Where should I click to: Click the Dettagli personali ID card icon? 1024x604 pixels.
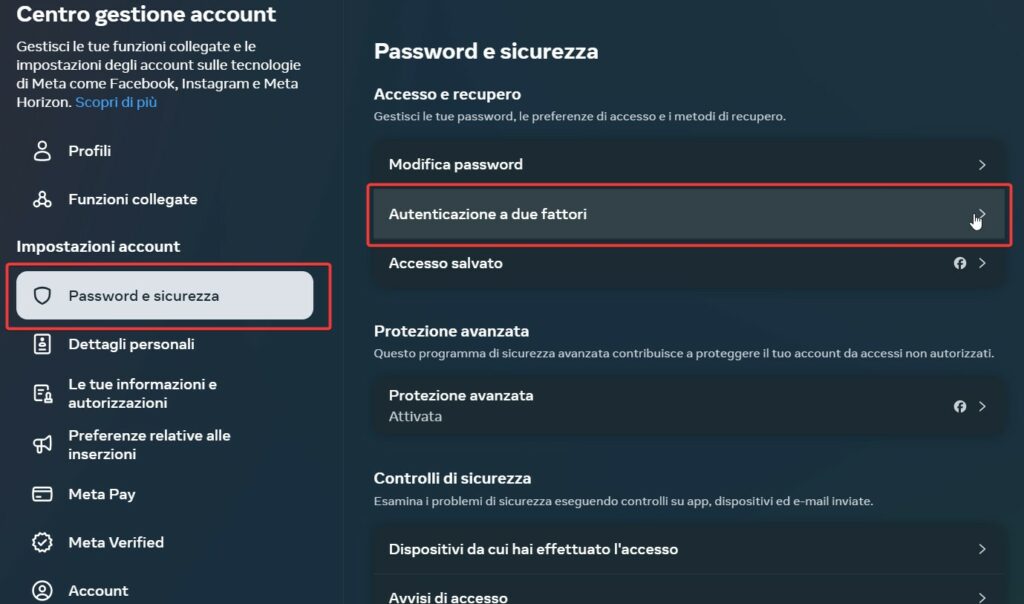(x=42, y=344)
